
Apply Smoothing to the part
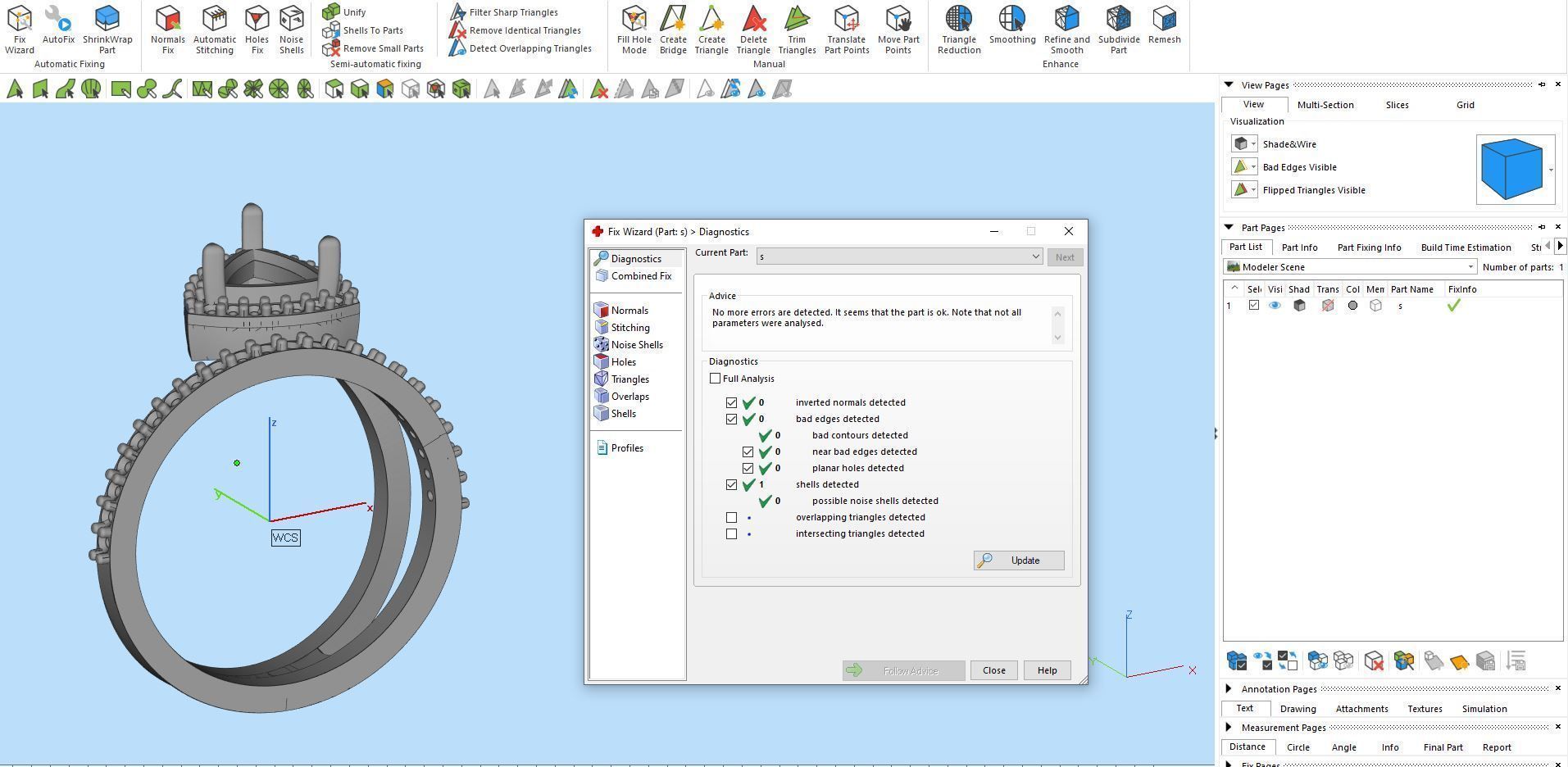pos(1012,25)
